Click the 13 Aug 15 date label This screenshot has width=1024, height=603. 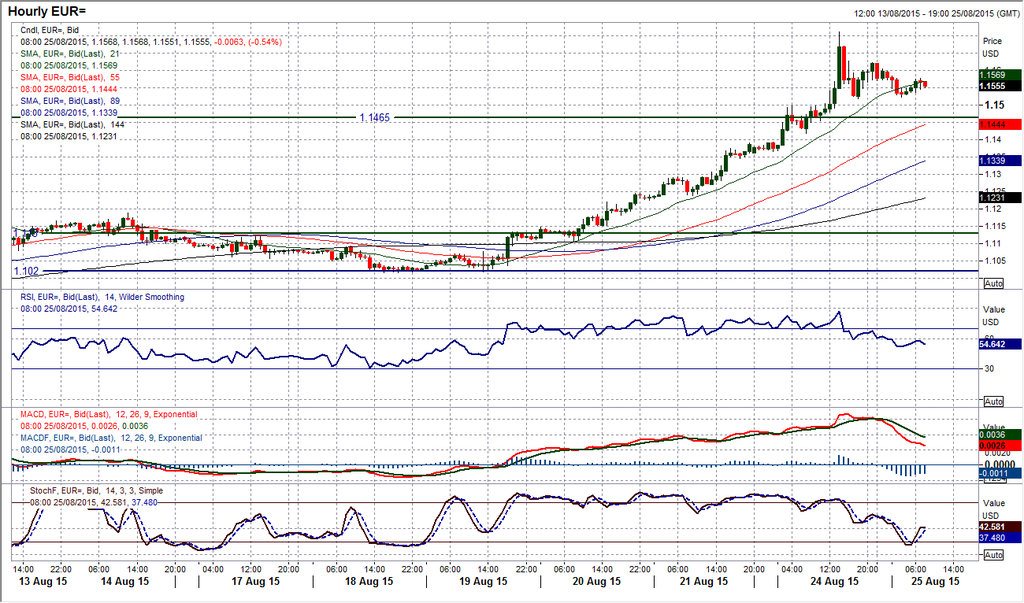point(43,581)
